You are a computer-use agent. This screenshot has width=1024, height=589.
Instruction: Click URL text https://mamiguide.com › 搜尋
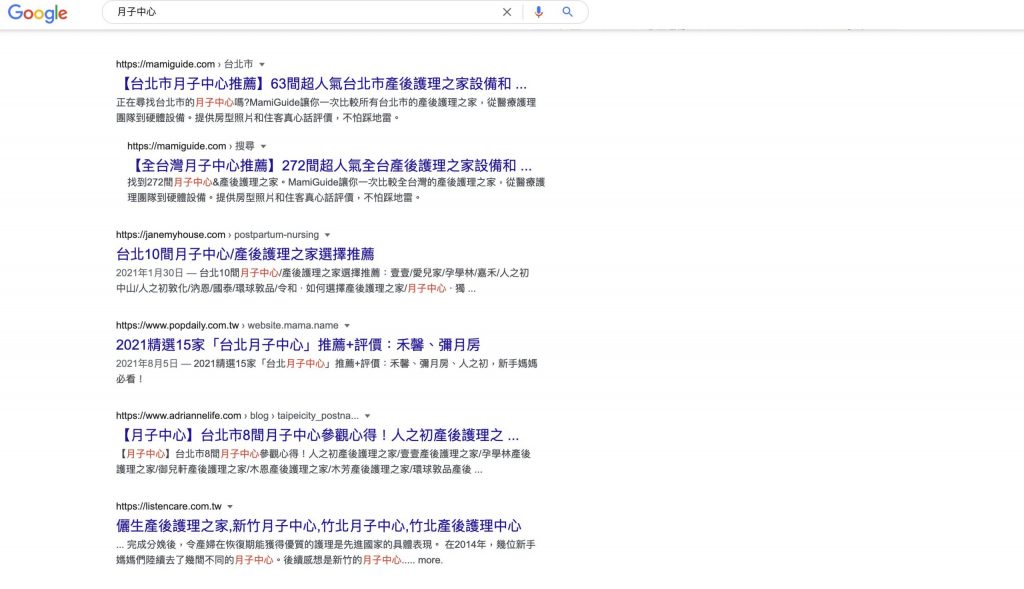191,146
